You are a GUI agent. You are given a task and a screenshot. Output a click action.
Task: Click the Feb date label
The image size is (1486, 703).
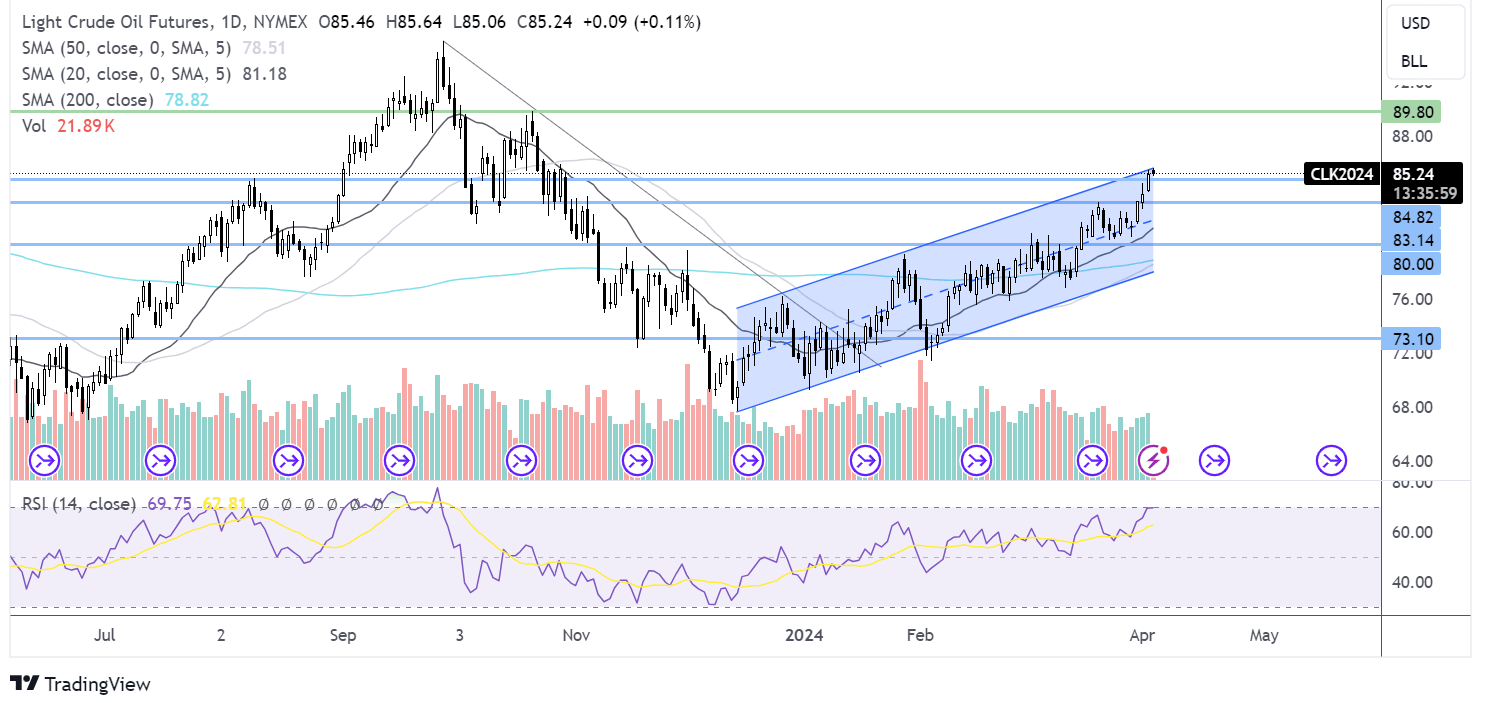pos(918,635)
